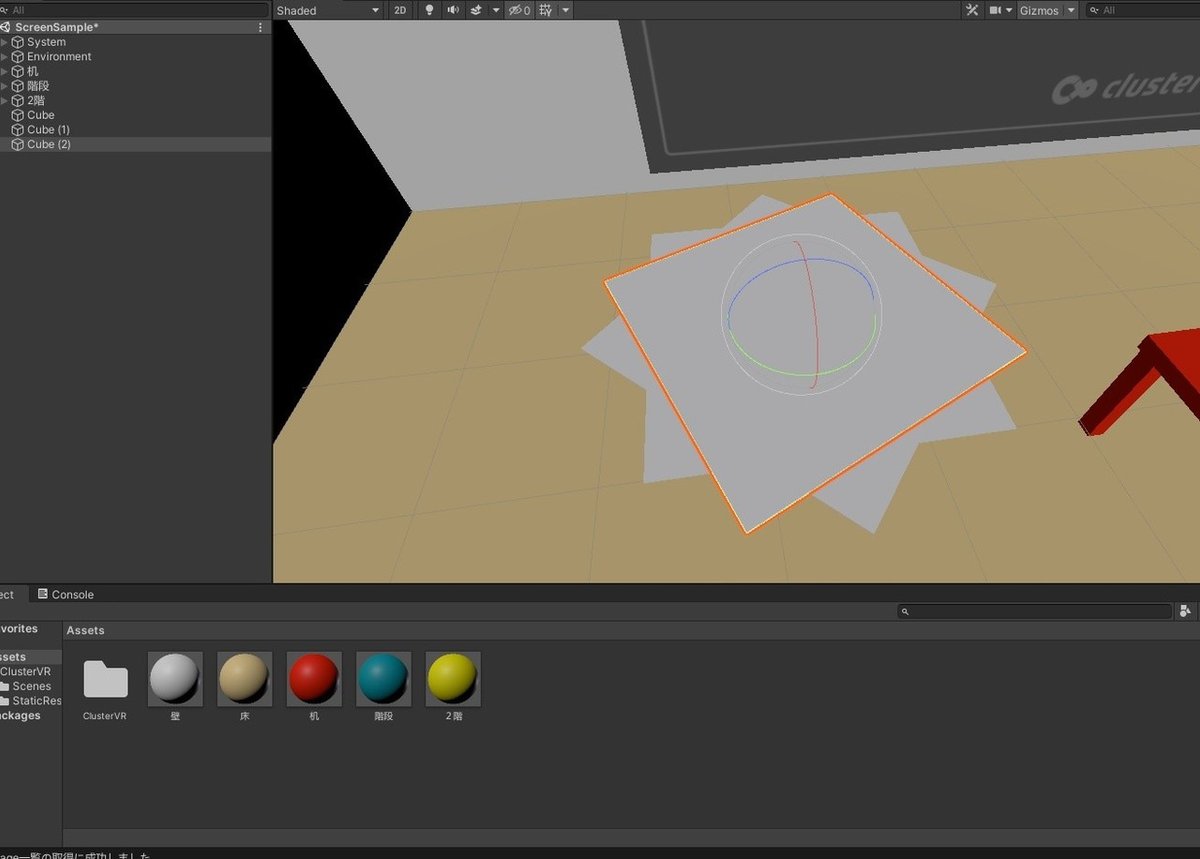Open component editor tools wrench icon
The image size is (1200, 859).
972,10
